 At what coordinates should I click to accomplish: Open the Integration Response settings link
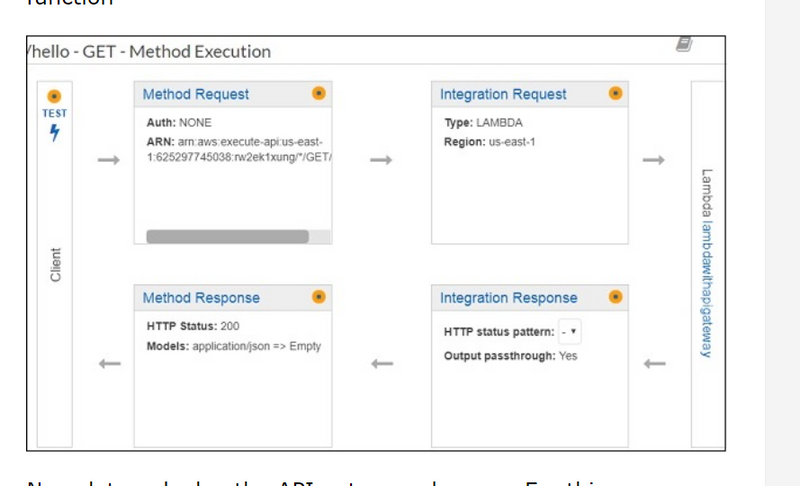[x=508, y=298]
